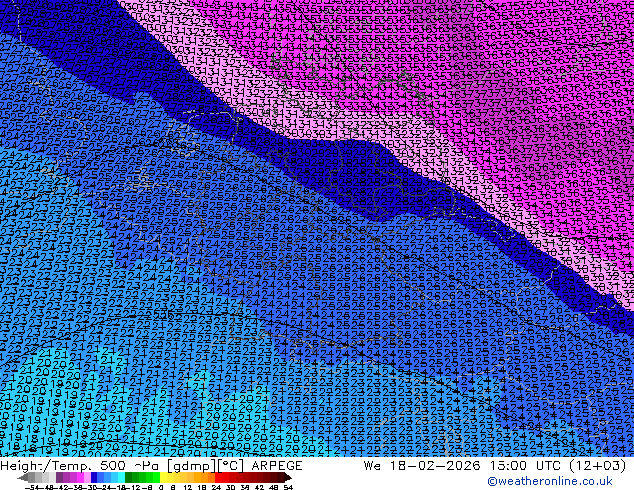
Task: Click the '54' legend maximum value
Action: (288, 488)
